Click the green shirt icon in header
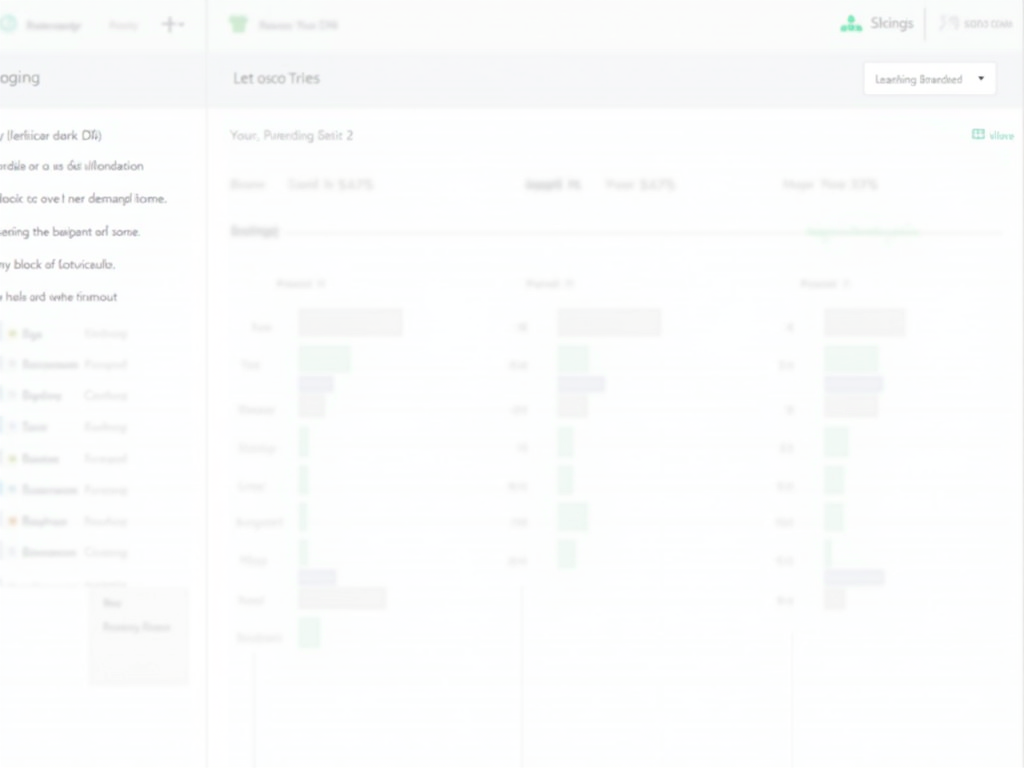The image size is (1024, 768). pos(238,25)
